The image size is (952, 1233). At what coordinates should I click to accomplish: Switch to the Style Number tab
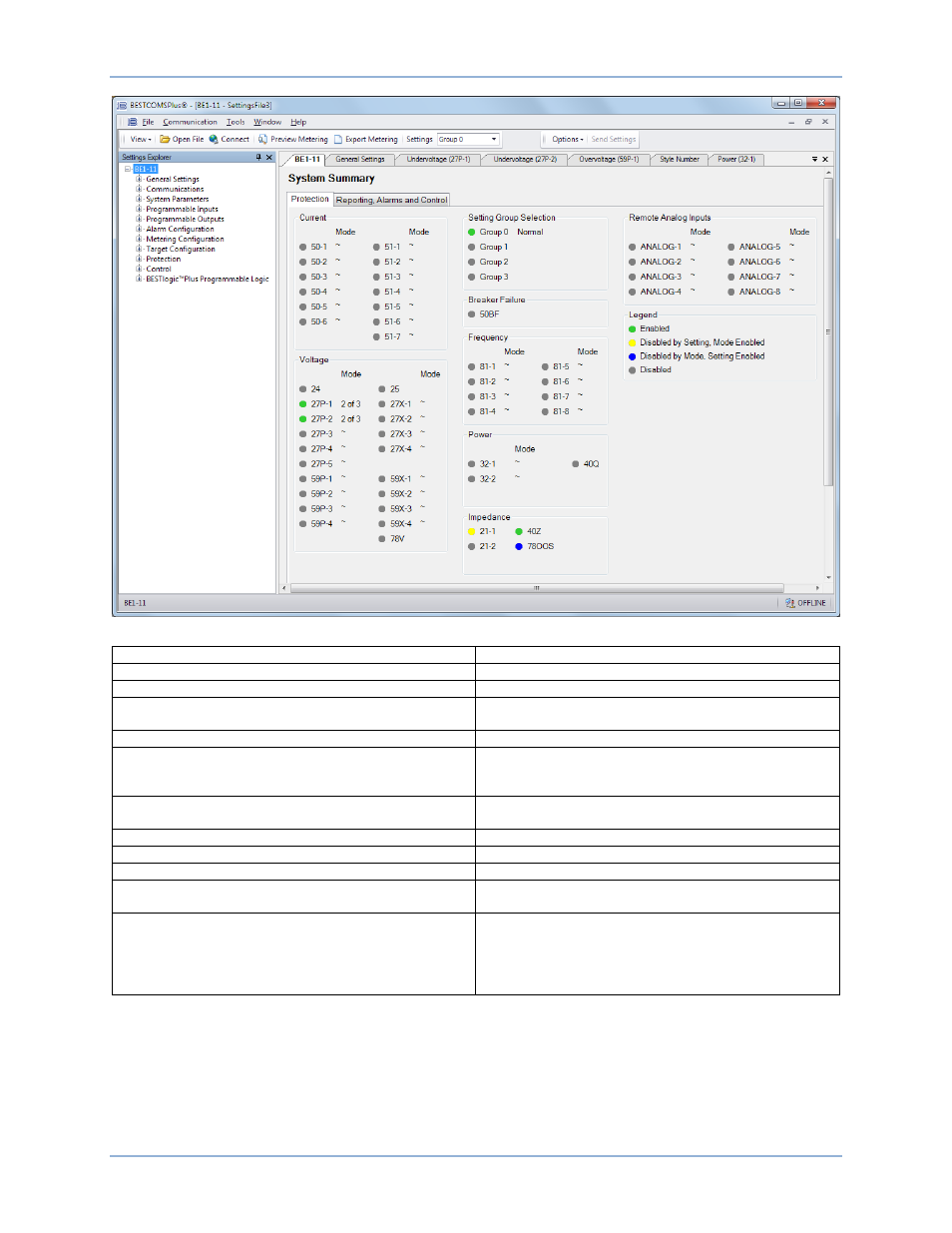680,159
